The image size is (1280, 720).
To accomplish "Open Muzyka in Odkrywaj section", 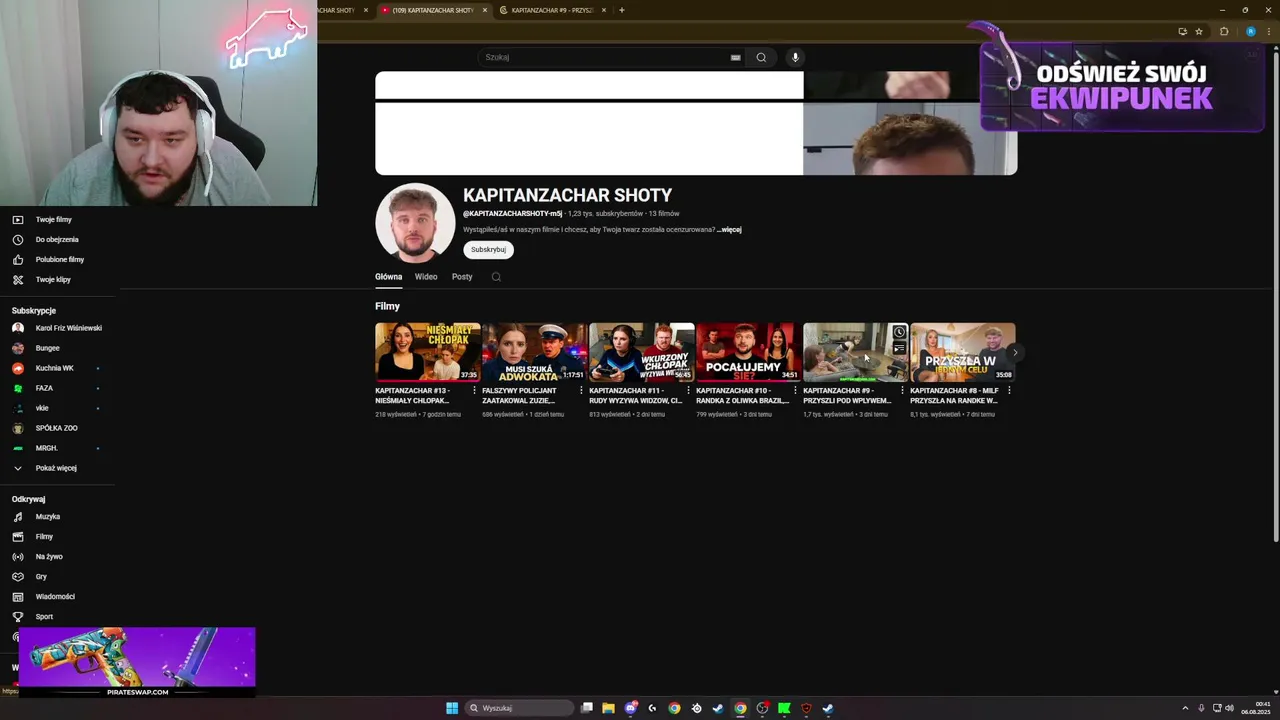I will (x=47, y=517).
